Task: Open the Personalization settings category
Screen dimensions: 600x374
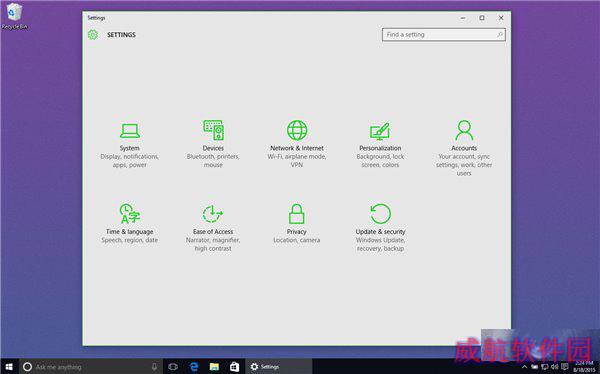Action: click(x=380, y=144)
